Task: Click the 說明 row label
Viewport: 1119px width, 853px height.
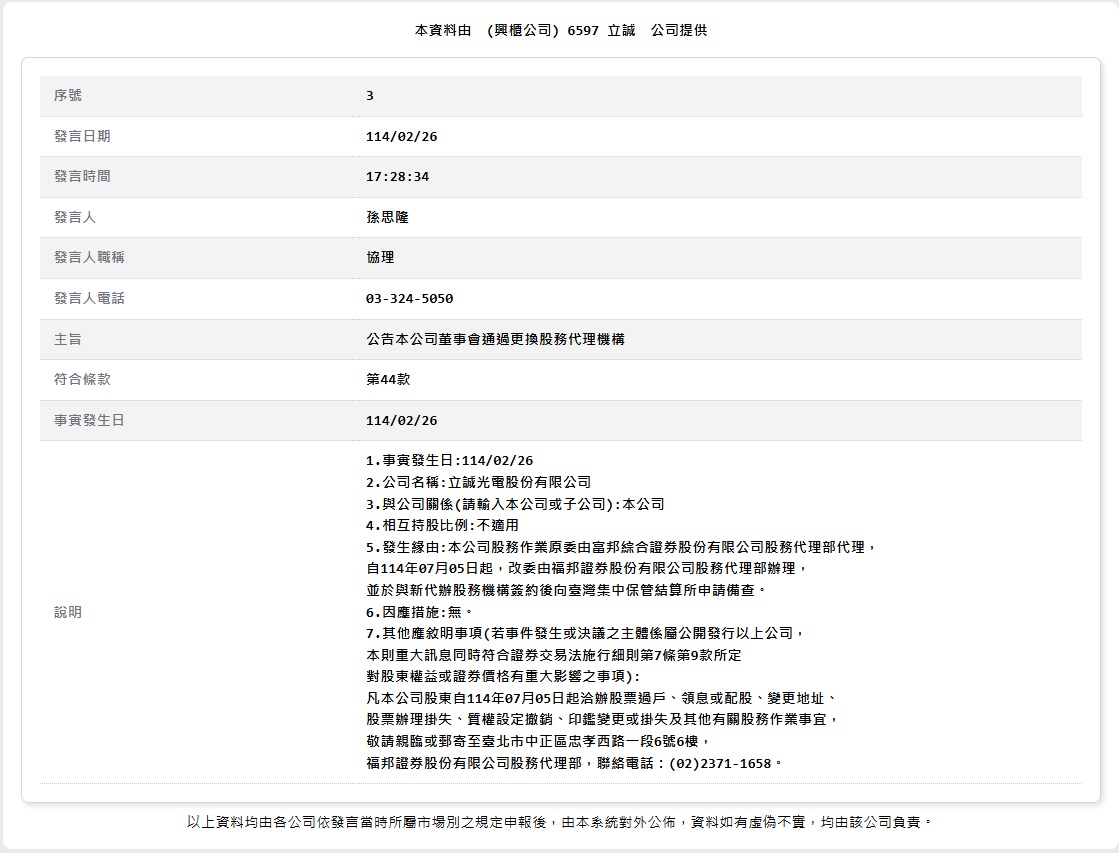Action: pyautogui.click(x=68, y=612)
